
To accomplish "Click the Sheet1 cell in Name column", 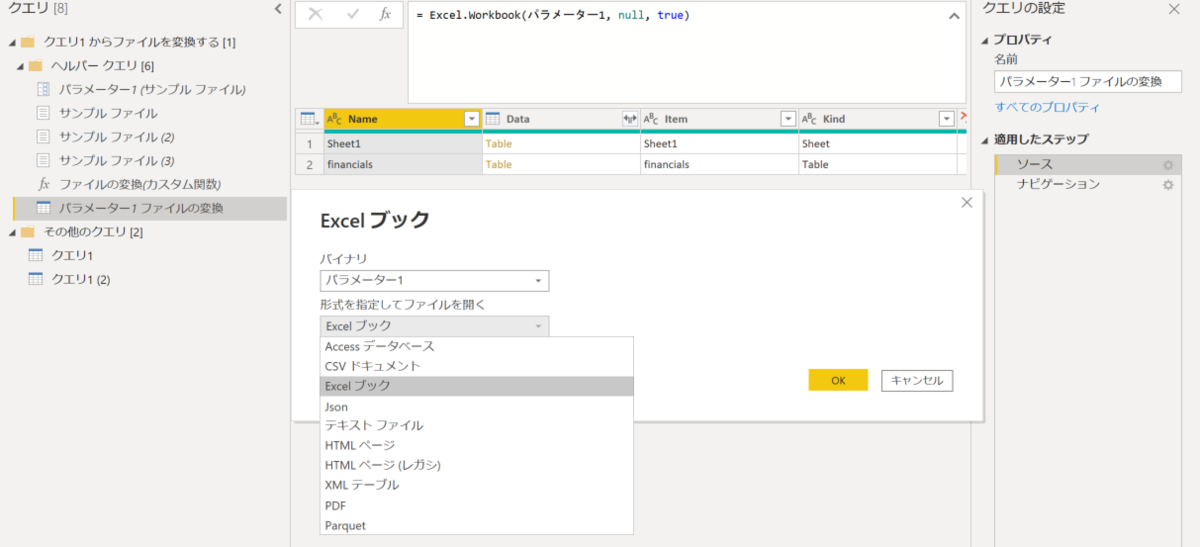I will [x=402, y=144].
